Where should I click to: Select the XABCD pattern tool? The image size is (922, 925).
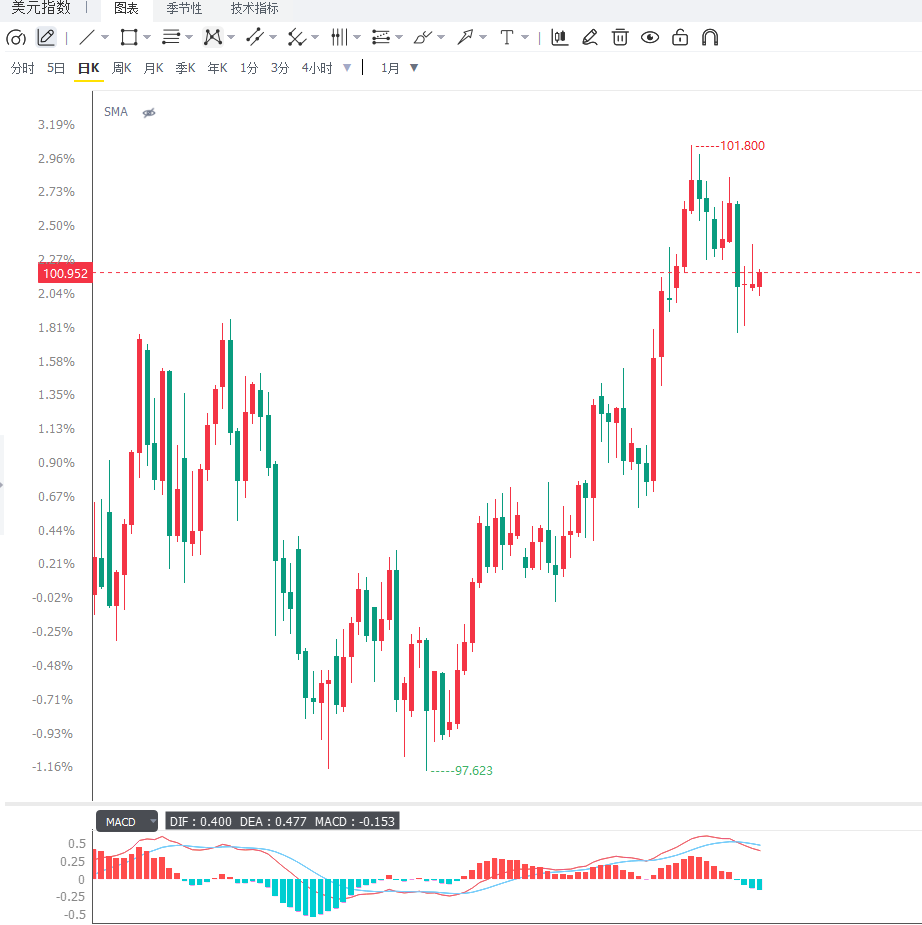(x=213, y=38)
